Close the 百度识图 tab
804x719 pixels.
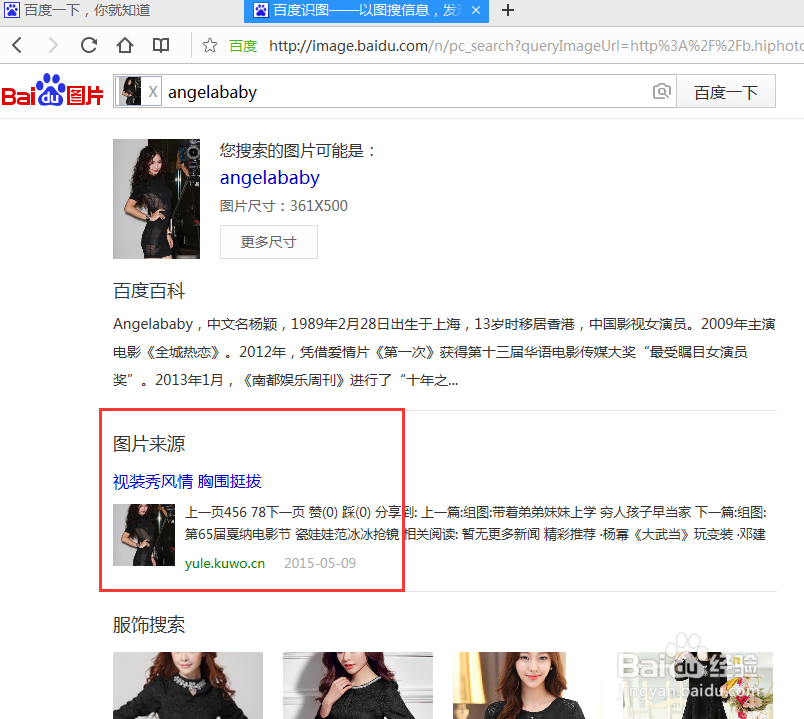[476, 10]
